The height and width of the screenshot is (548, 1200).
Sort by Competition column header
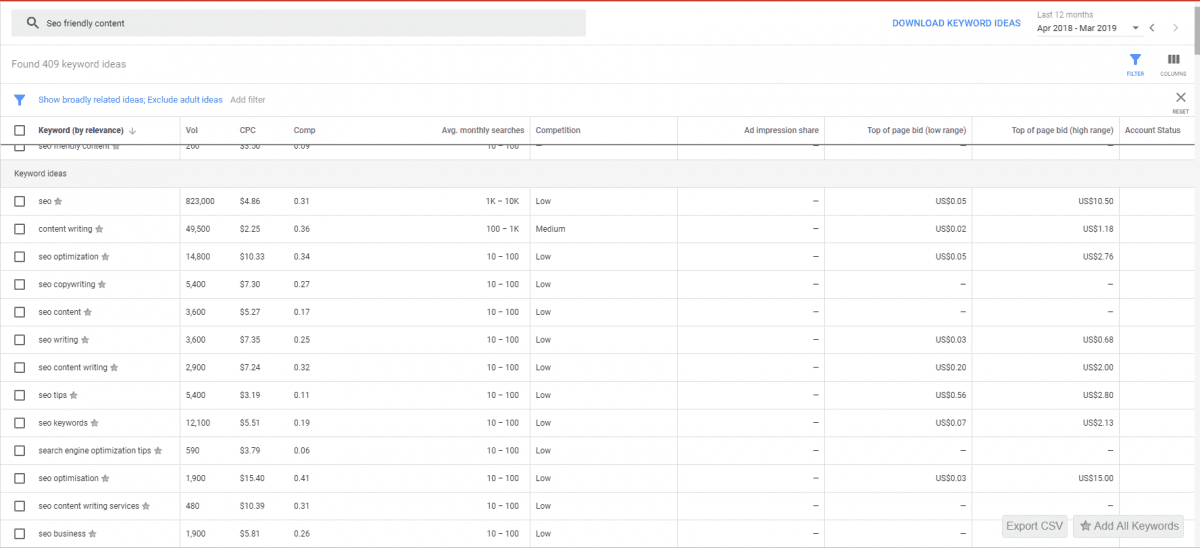tap(557, 130)
